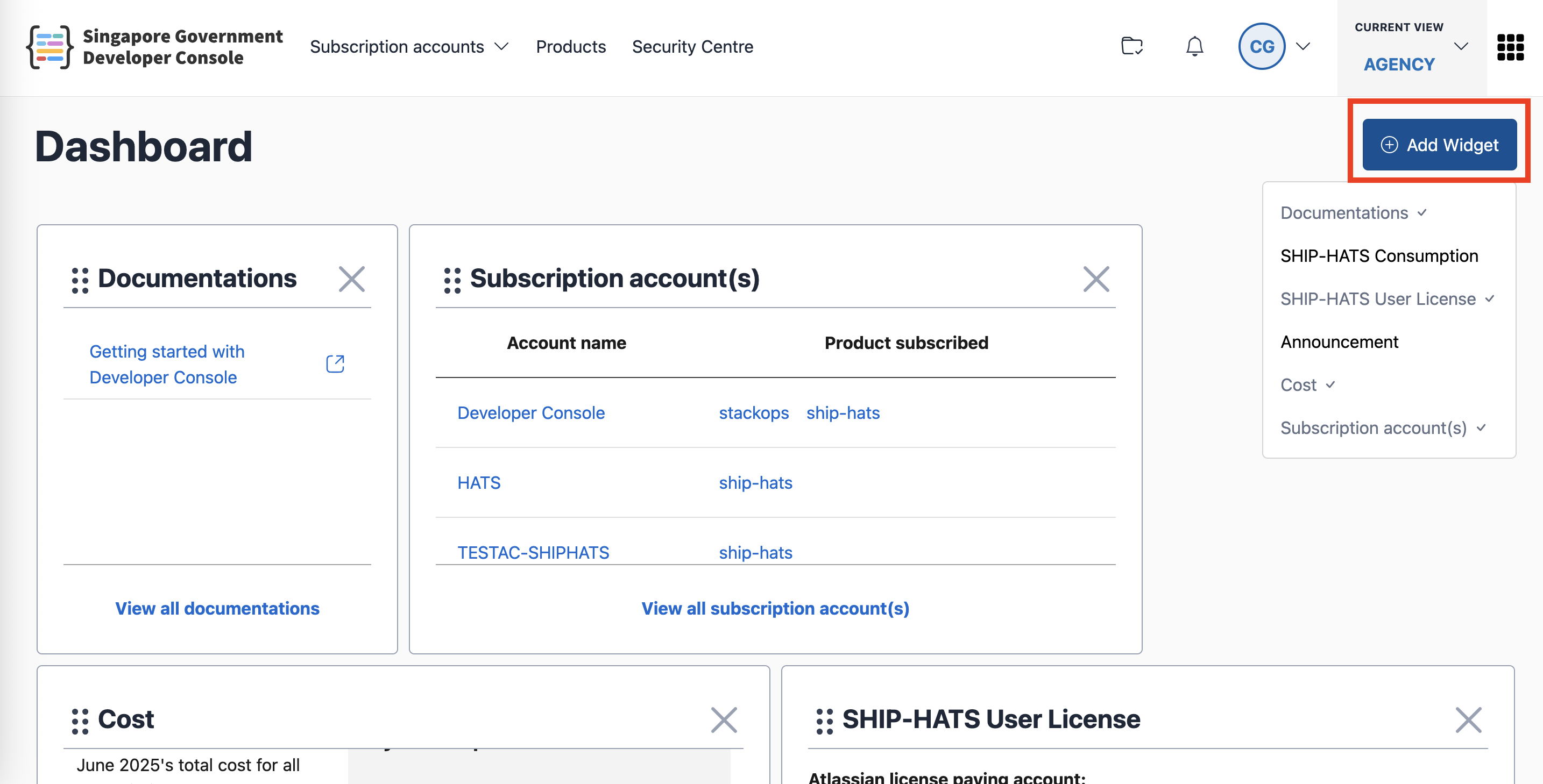Click the Account name column header
This screenshot has width=1543, height=784.
[x=566, y=343]
